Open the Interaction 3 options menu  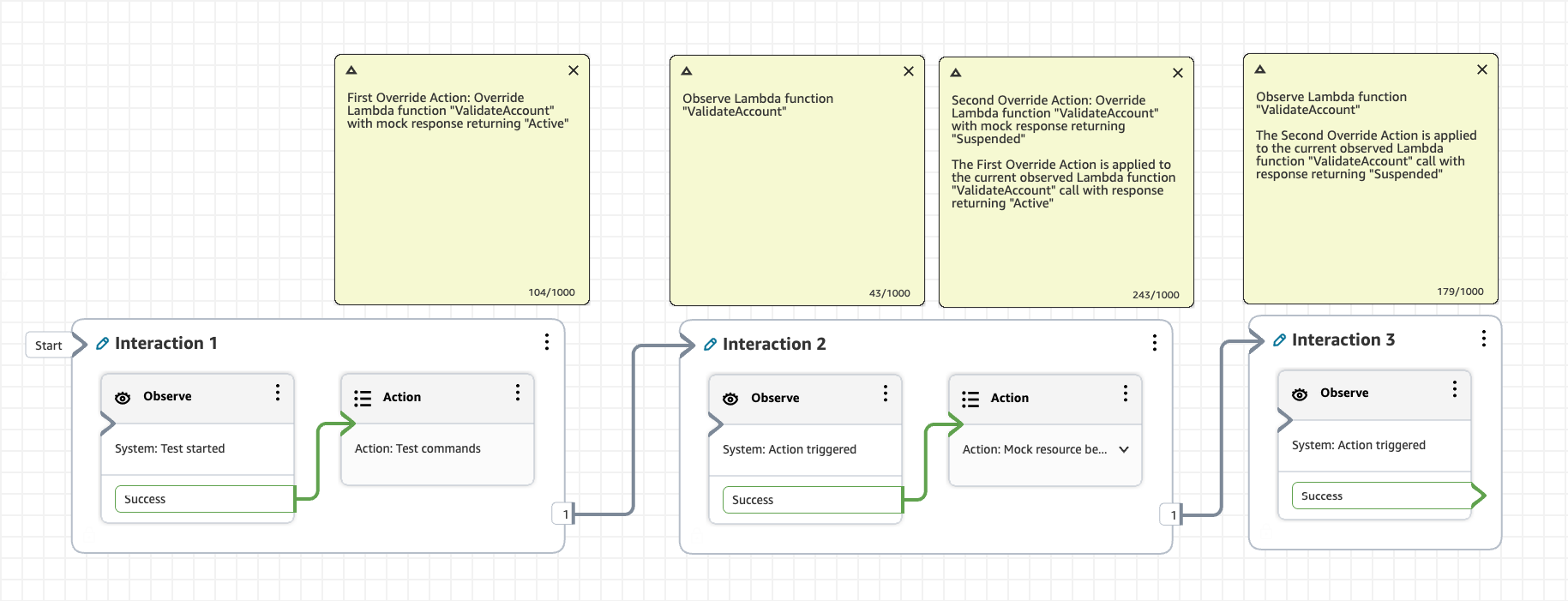(1484, 339)
